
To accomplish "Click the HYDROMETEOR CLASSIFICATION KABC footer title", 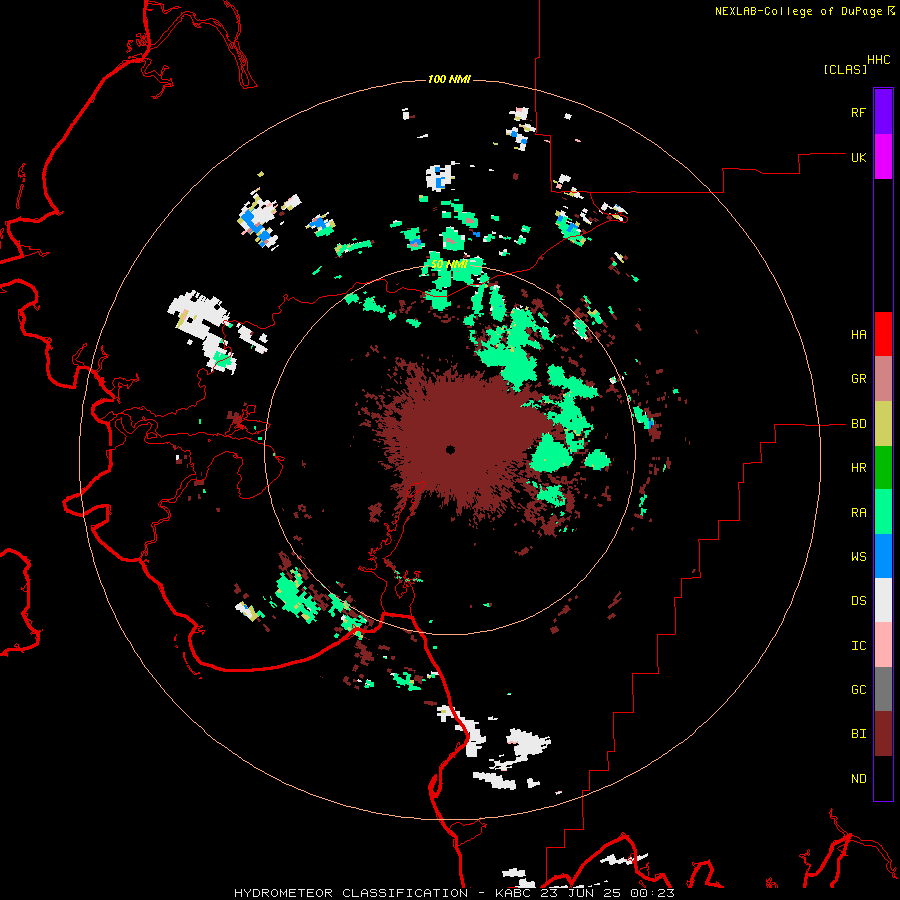I will [x=454, y=893].
